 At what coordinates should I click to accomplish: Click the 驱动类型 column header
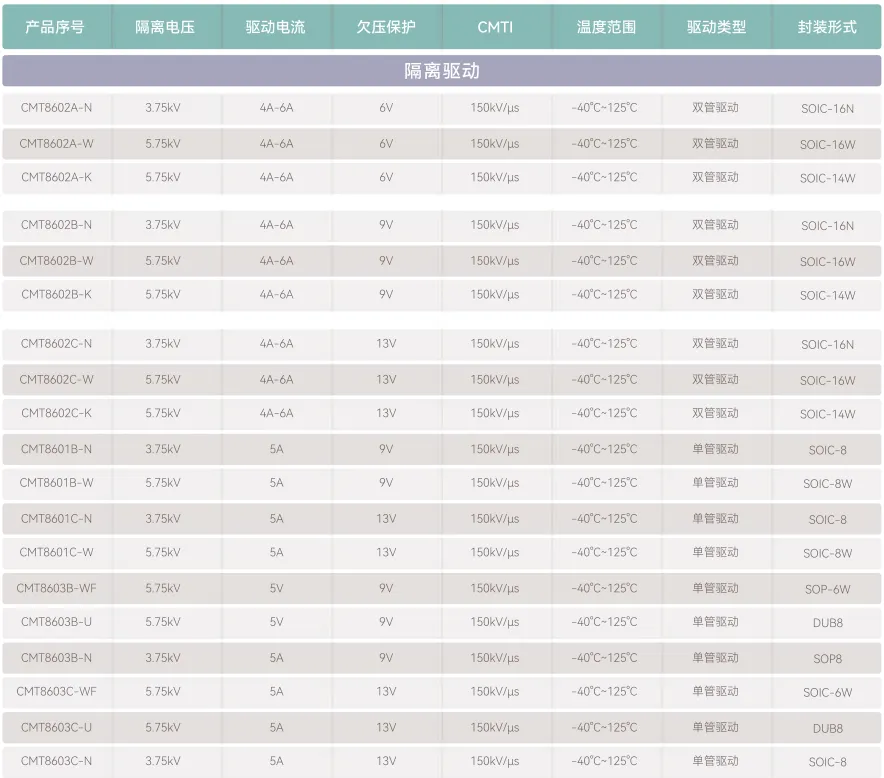pos(716,27)
